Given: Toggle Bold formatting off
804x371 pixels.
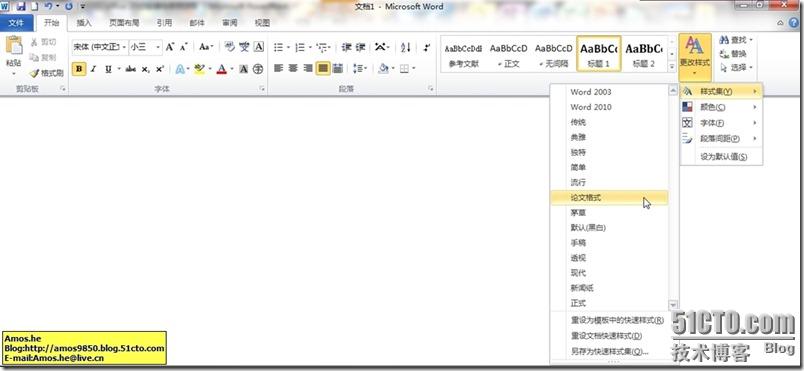Looking at the screenshot, I should coord(79,69).
